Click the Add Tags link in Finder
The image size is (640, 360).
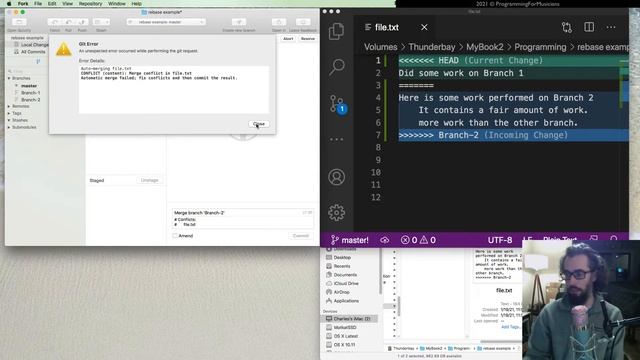(x=510, y=327)
